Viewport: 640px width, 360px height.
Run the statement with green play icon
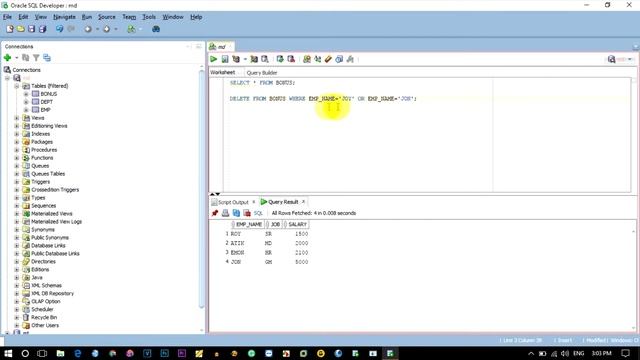click(x=213, y=59)
